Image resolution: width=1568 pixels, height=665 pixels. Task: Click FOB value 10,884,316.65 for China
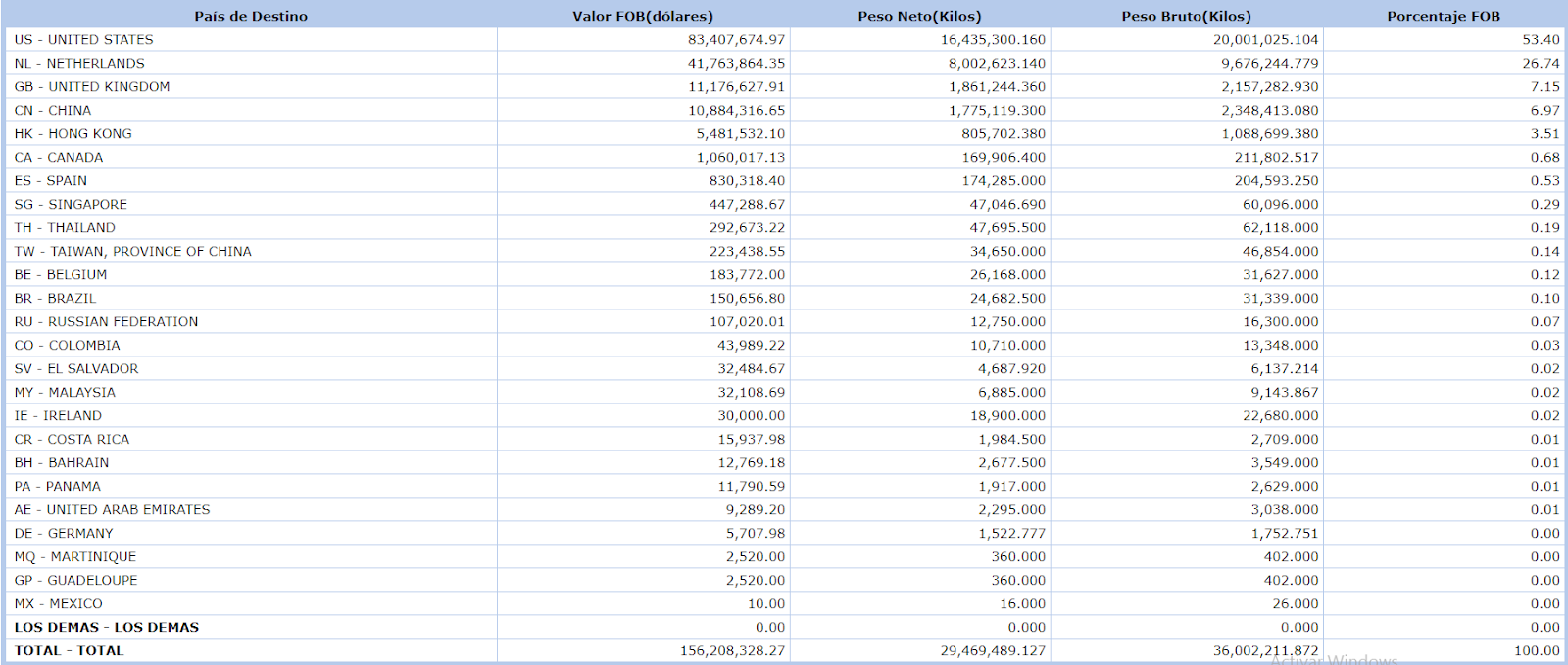pyautogui.click(x=736, y=110)
